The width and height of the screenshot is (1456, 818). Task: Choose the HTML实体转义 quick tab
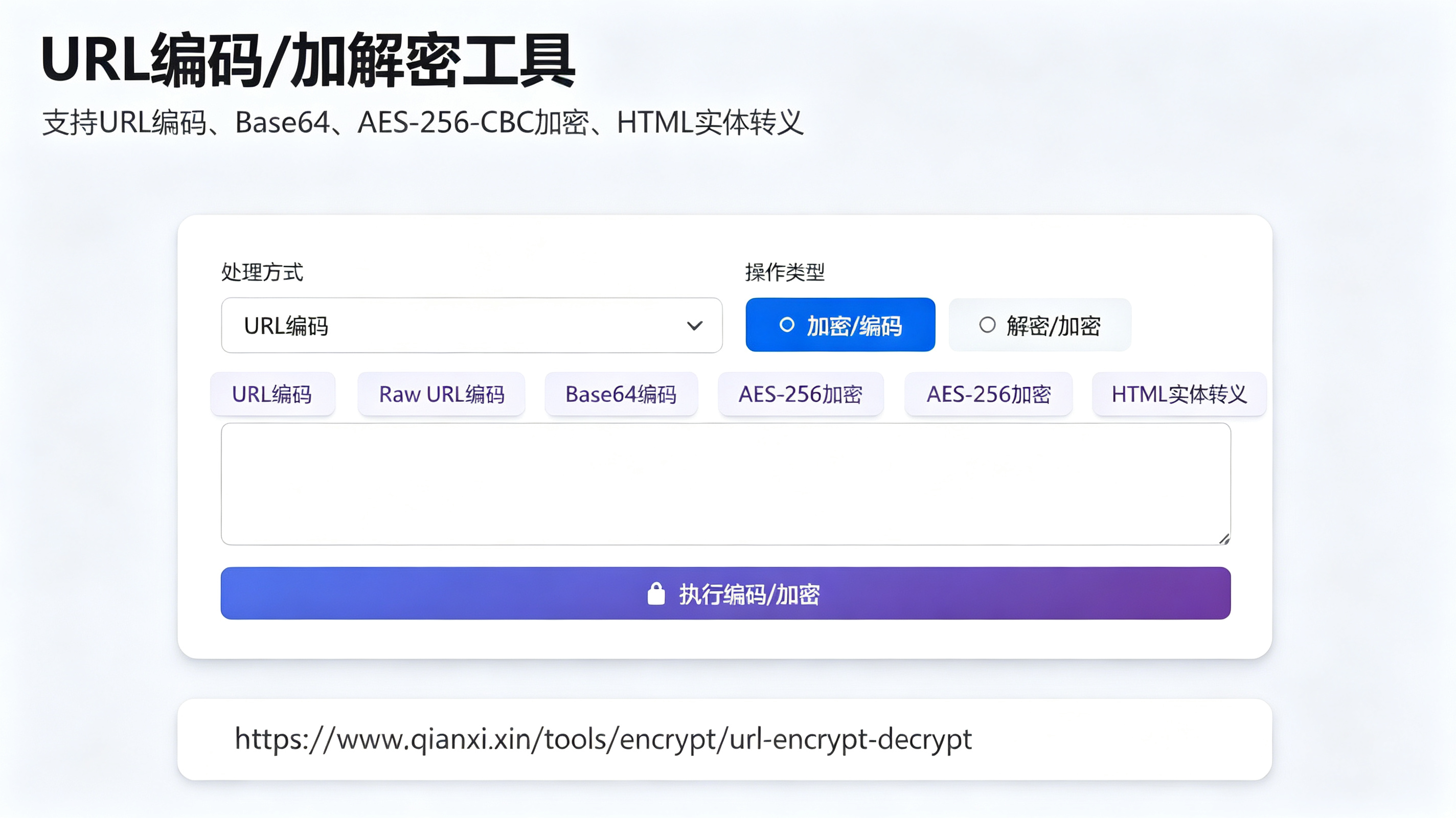click(x=1179, y=394)
